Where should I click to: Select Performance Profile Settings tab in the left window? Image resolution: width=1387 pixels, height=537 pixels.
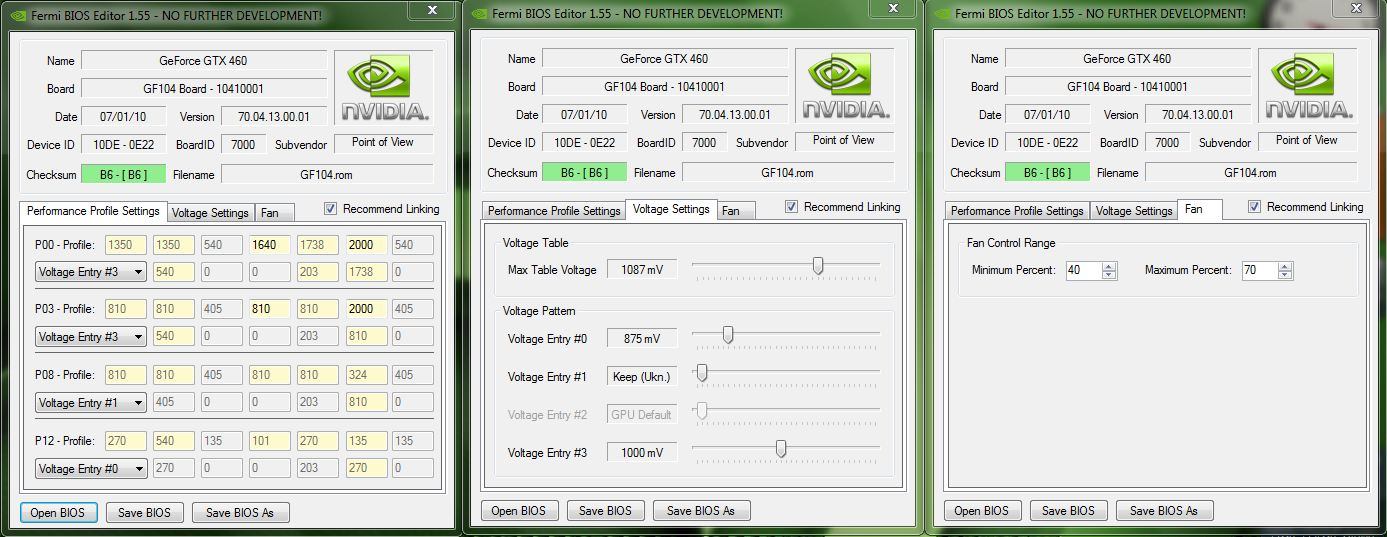pos(93,212)
